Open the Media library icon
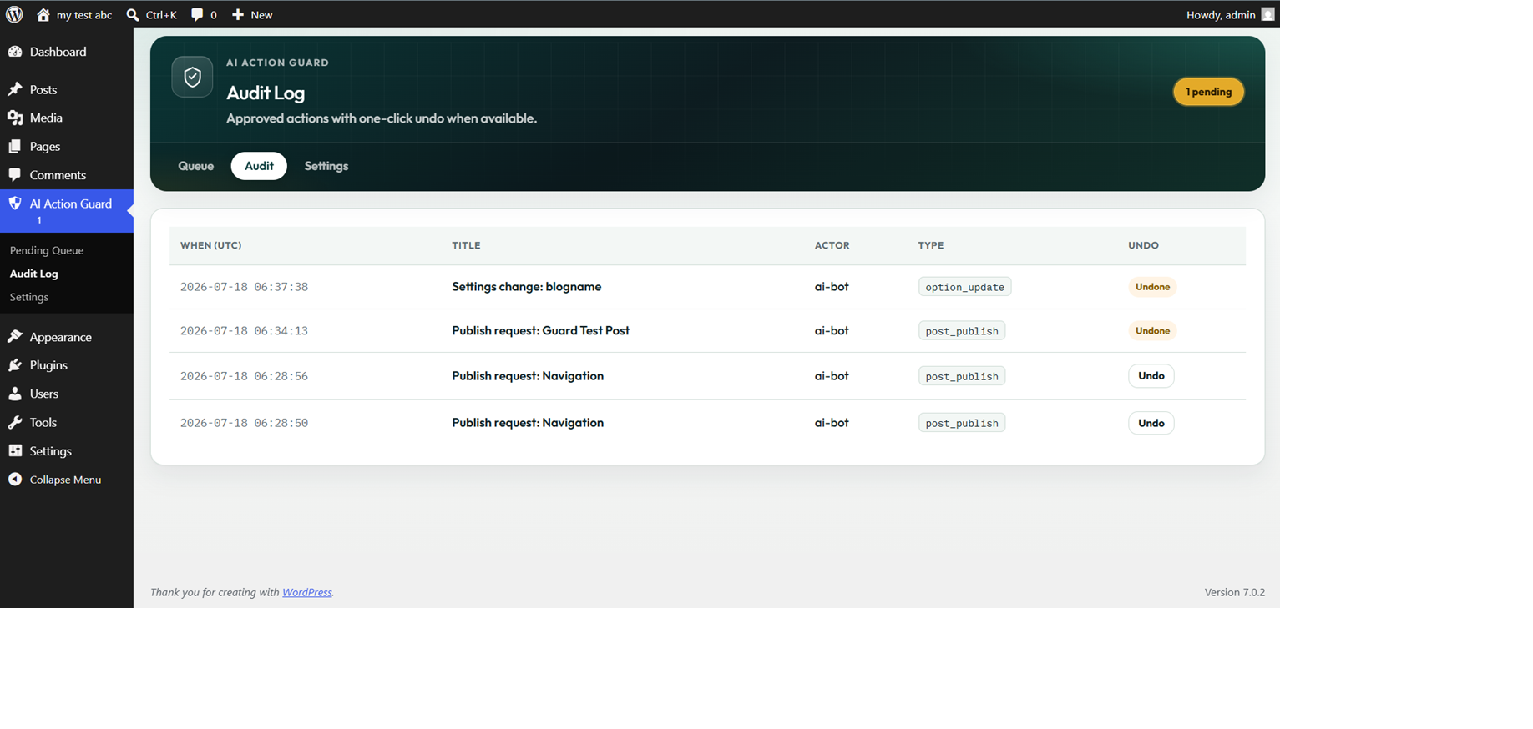Viewport: 1533px width, 729px height. click(15, 118)
